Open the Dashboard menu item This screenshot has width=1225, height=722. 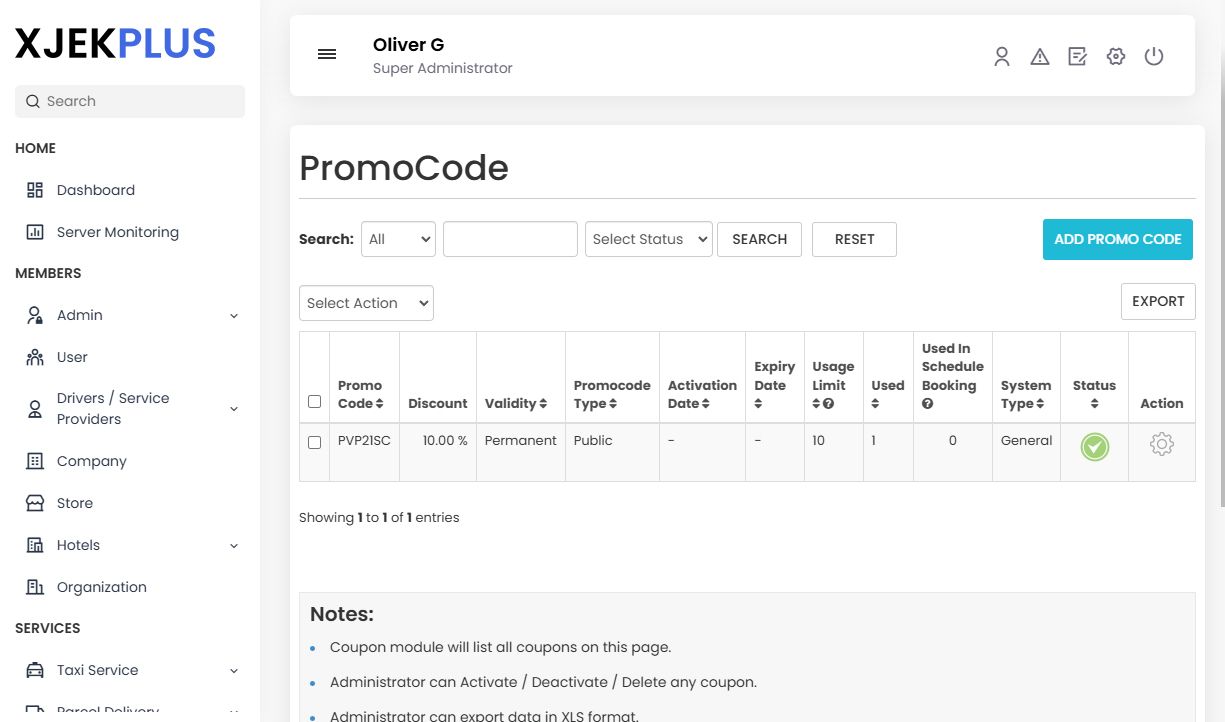tap(95, 190)
